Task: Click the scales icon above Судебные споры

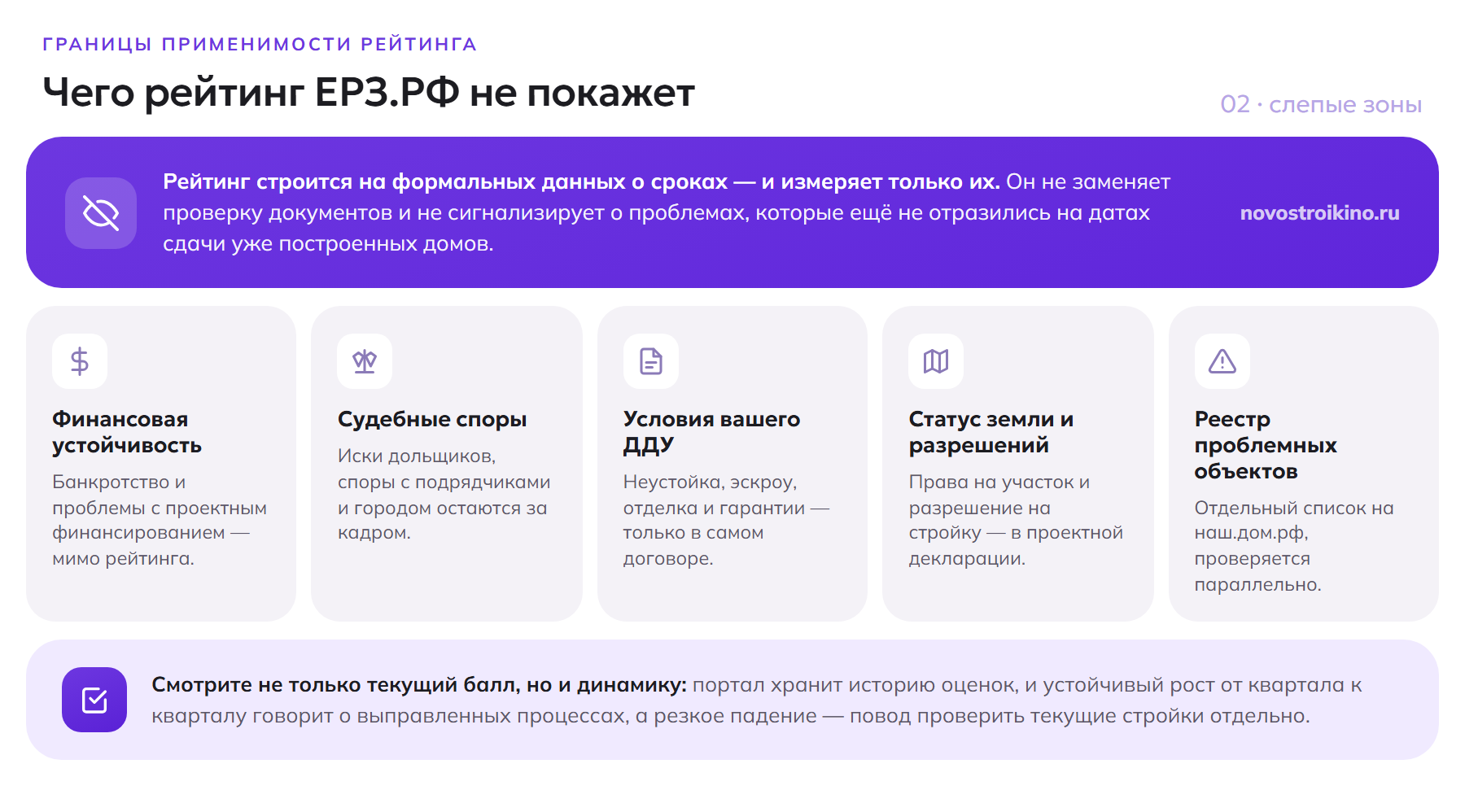Action: (x=365, y=361)
